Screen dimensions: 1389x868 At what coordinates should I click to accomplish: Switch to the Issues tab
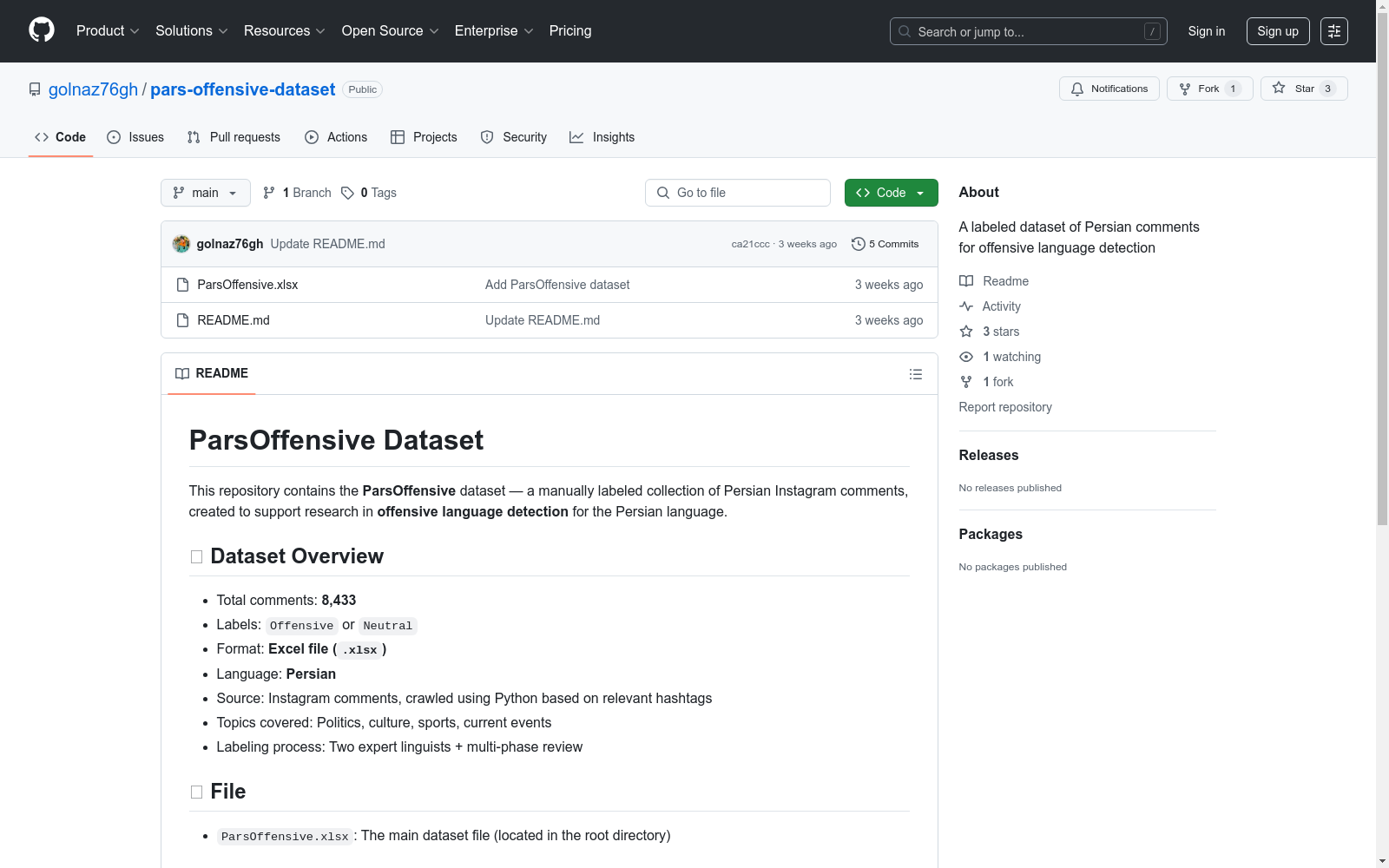point(135,137)
